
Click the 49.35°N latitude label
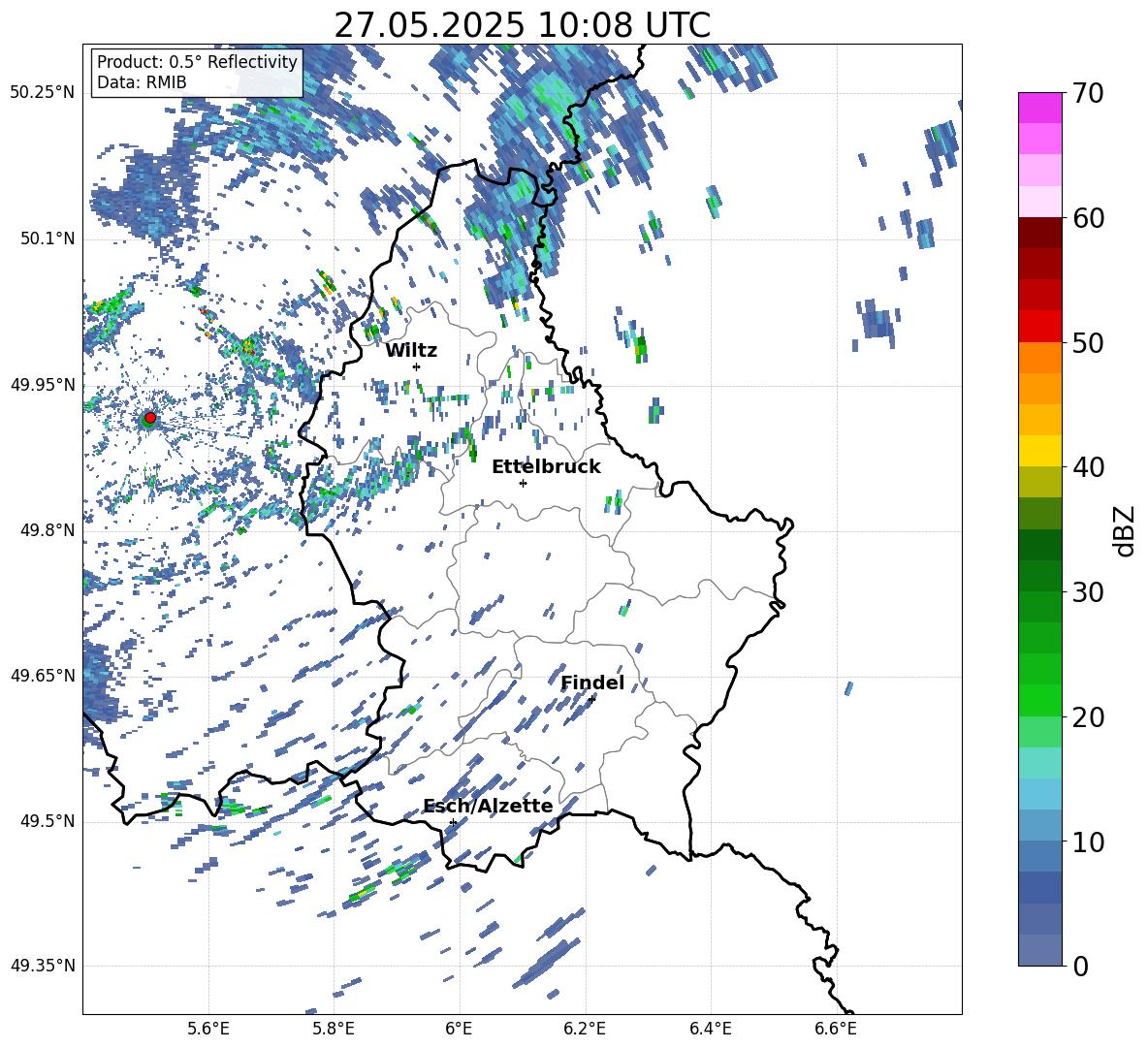click(44, 966)
